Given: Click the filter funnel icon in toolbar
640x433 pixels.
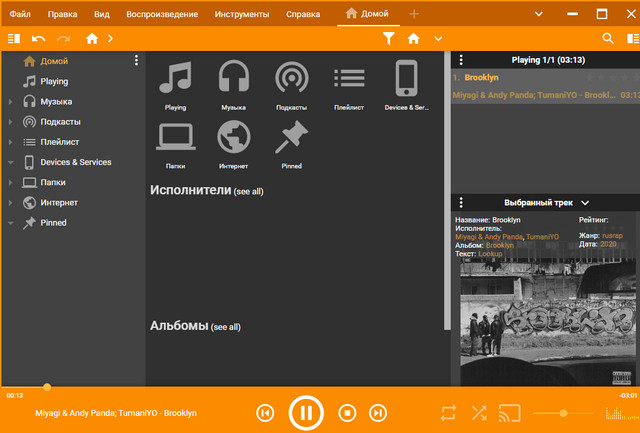Looking at the screenshot, I should point(389,38).
